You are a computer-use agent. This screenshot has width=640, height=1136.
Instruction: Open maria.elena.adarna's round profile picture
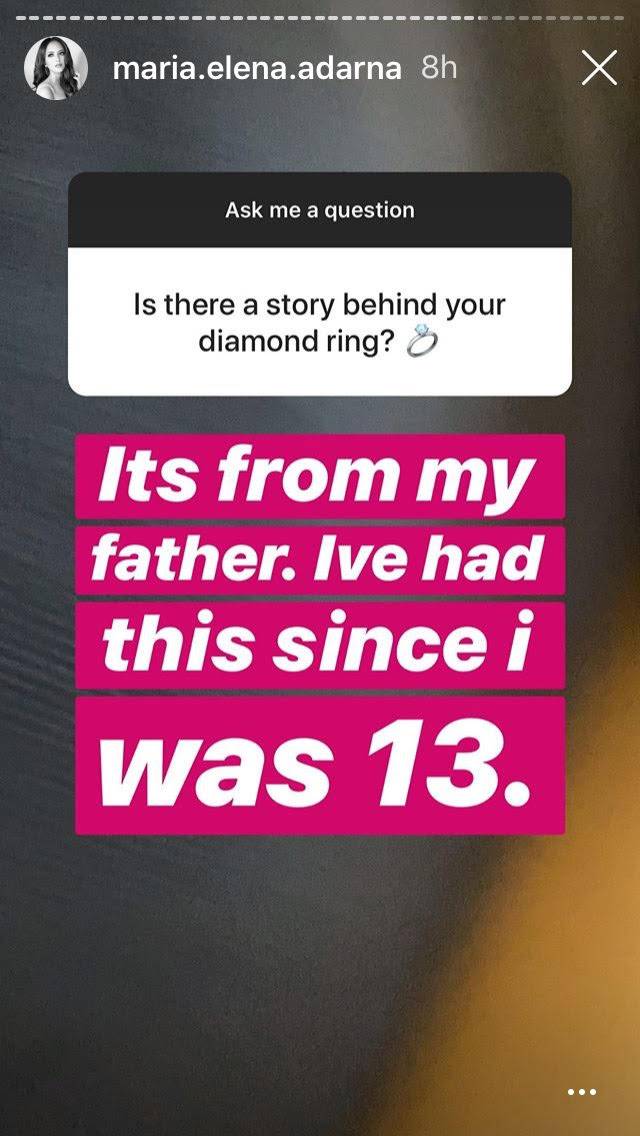pyautogui.click(x=56, y=68)
